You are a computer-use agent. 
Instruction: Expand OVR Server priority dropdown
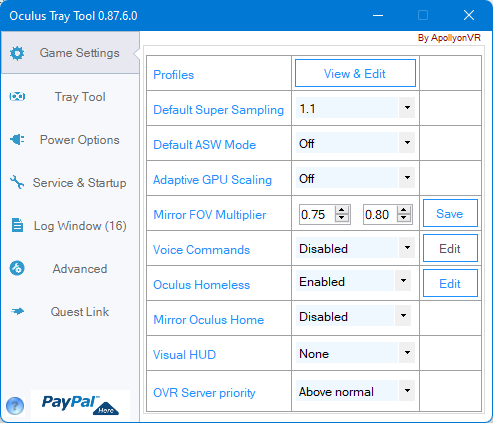(407, 391)
